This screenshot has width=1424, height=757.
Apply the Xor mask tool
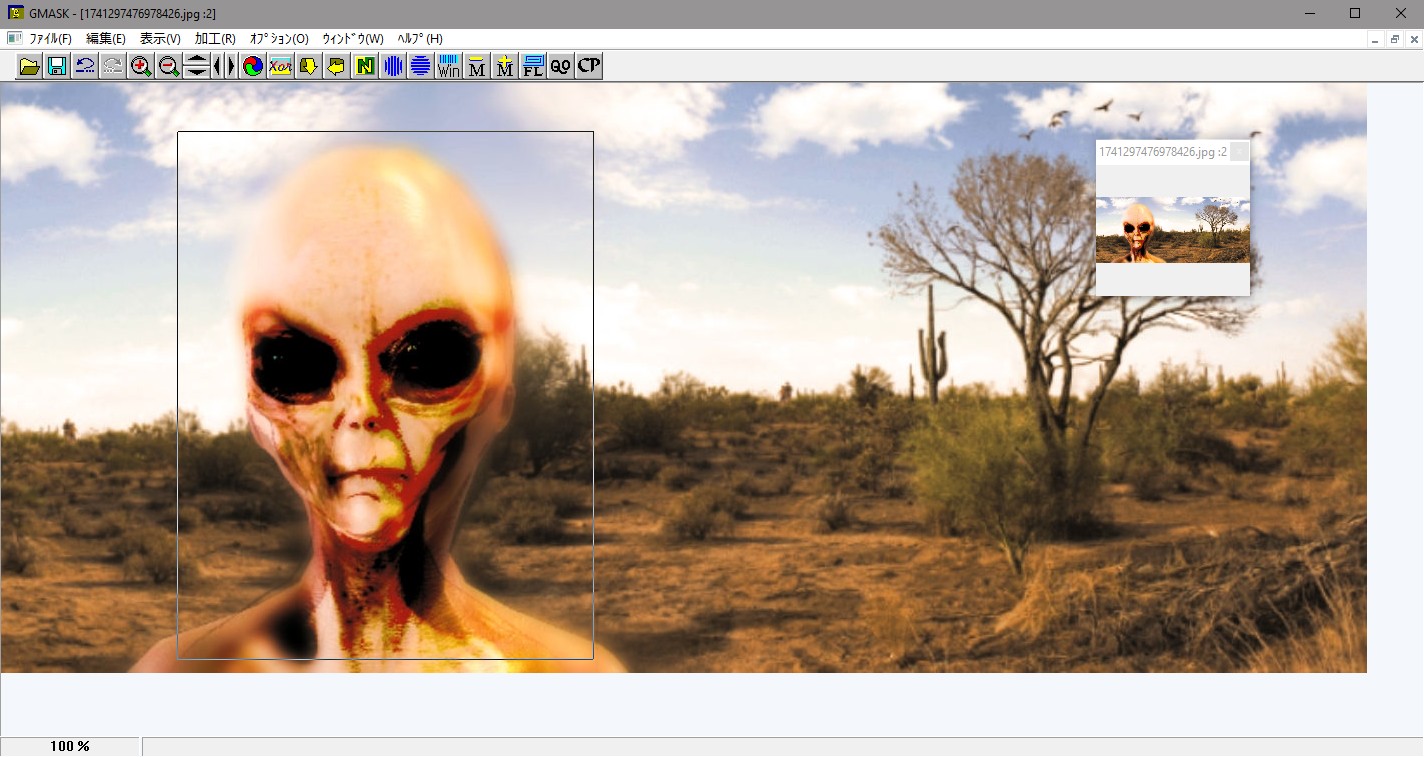tap(281, 66)
